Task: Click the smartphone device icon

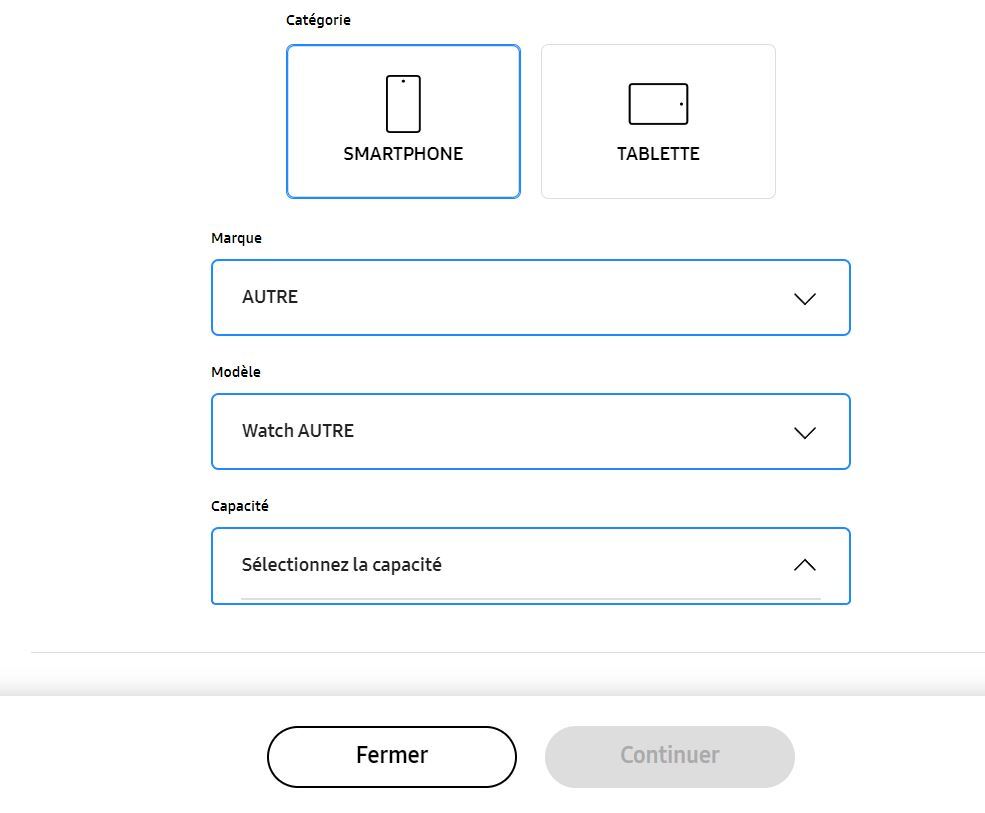Action: (403, 104)
